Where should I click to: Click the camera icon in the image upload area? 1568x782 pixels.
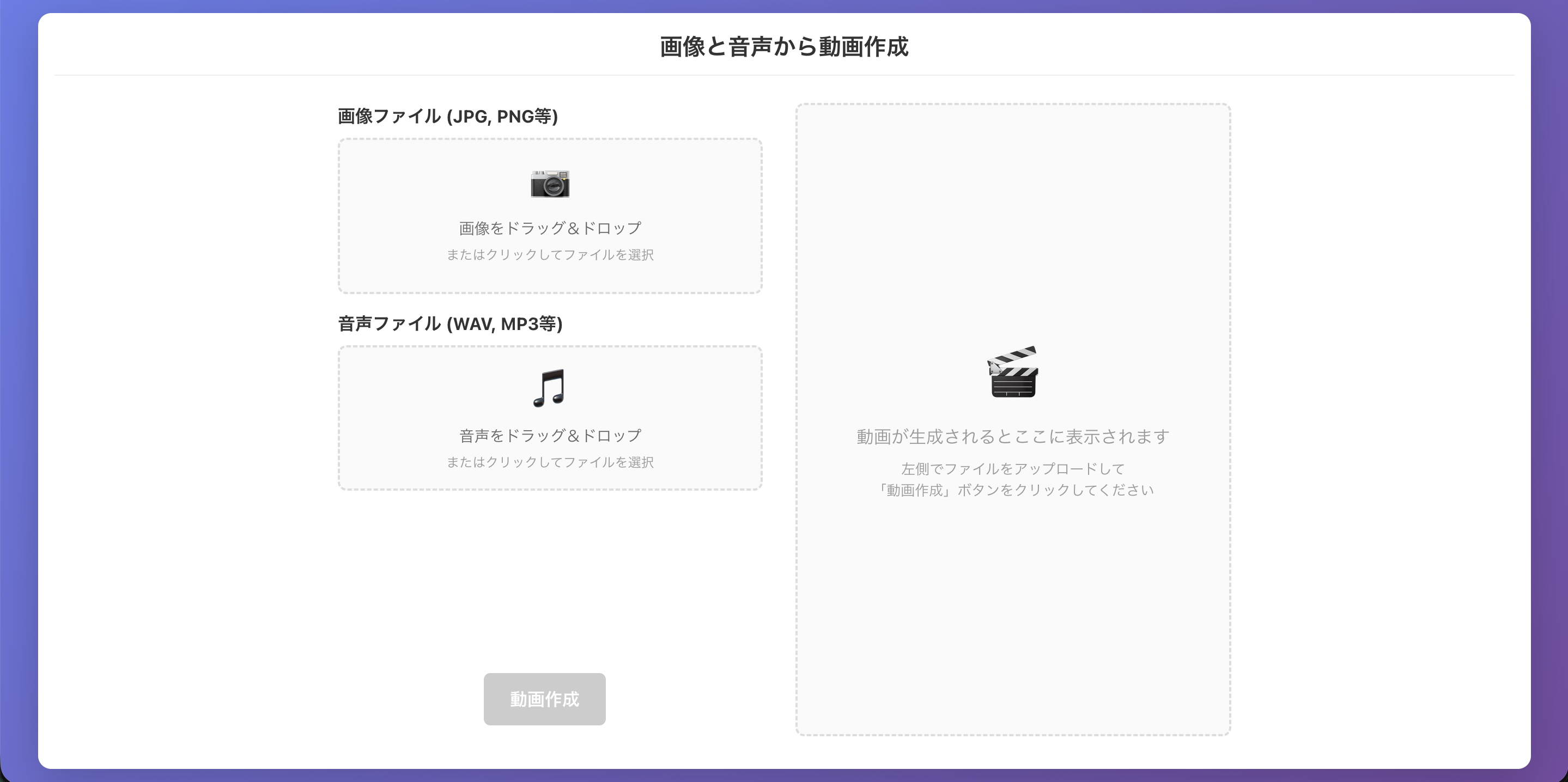pyautogui.click(x=550, y=184)
